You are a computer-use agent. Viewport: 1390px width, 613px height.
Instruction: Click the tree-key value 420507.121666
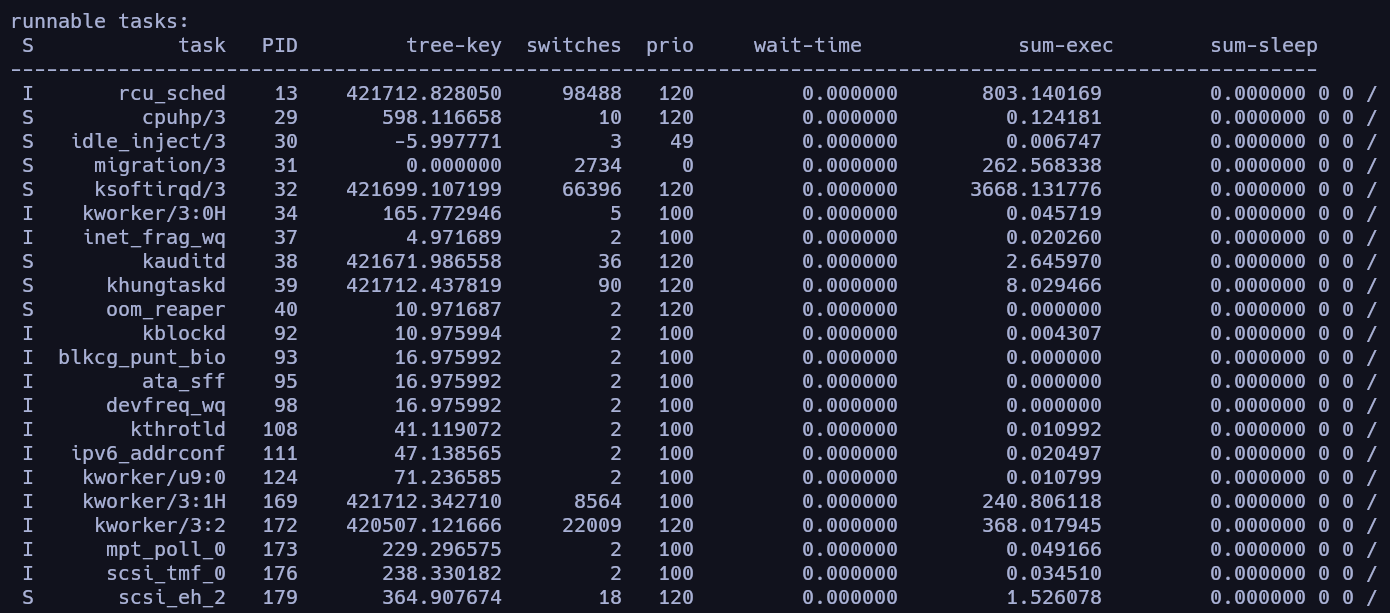pos(424,525)
